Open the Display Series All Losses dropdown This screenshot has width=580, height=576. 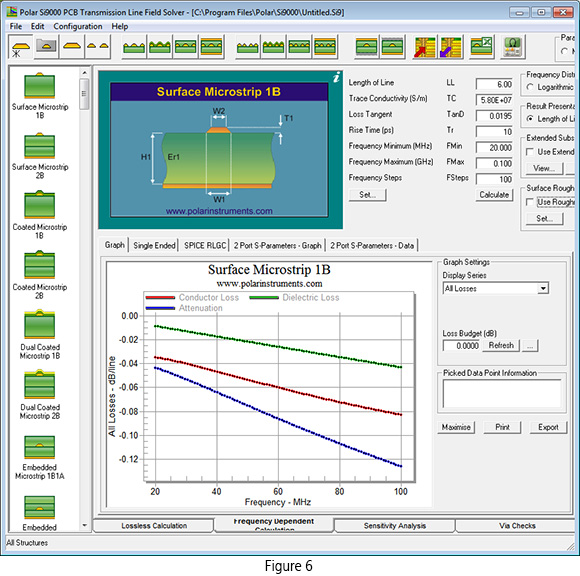pyautogui.click(x=543, y=289)
